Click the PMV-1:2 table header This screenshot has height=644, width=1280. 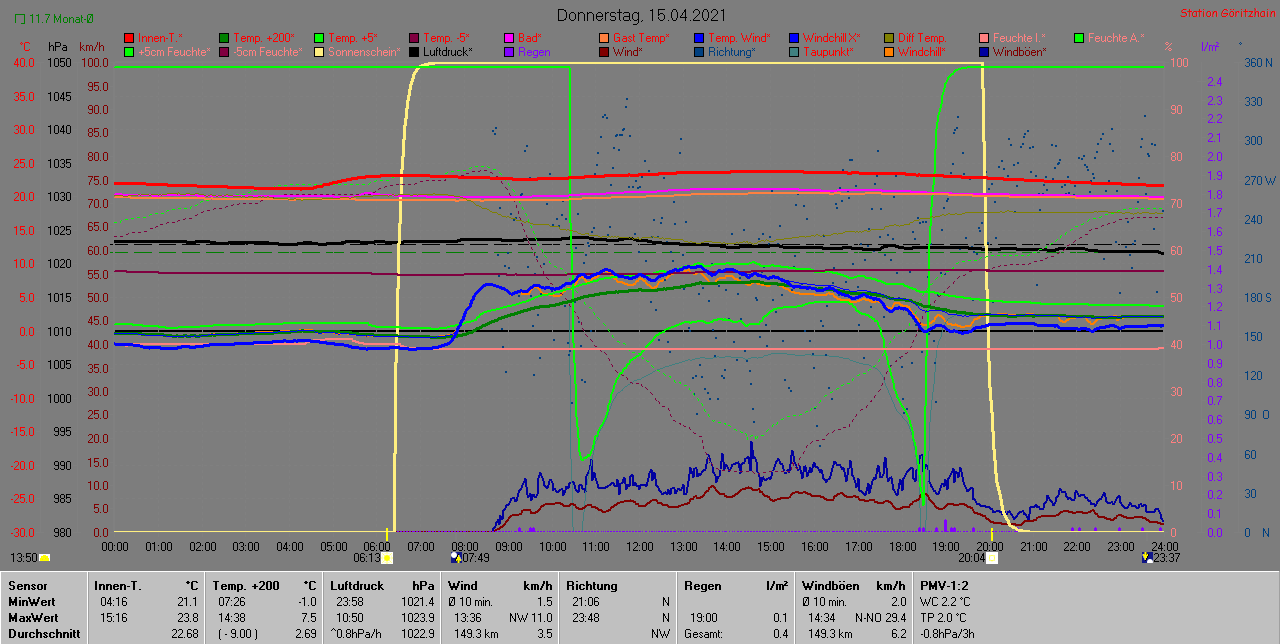pyautogui.click(x=945, y=586)
